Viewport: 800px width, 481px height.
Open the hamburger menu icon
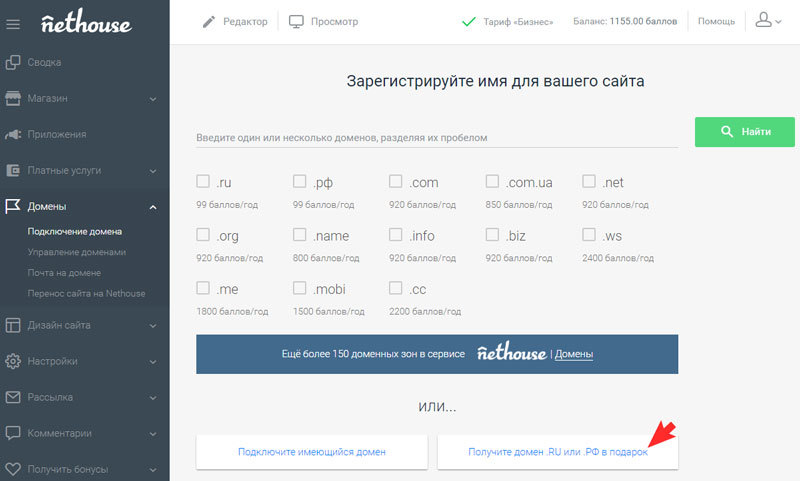pos(13,24)
